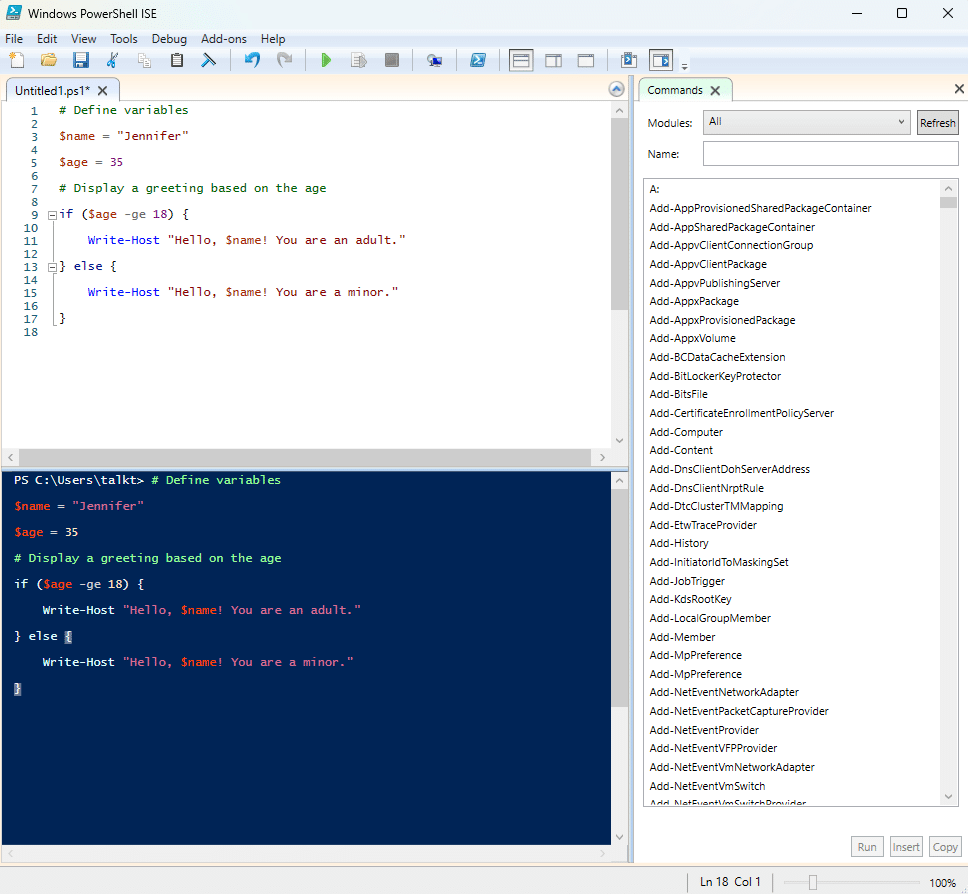Toggle Show Script Pane Top layout

(x=521, y=61)
